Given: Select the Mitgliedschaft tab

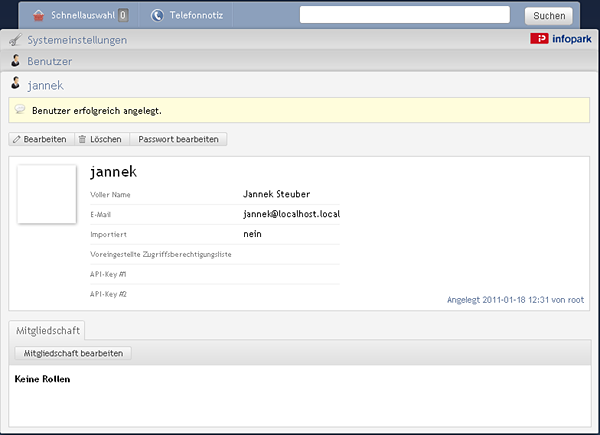Looking at the screenshot, I should click(x=47, y=331).
